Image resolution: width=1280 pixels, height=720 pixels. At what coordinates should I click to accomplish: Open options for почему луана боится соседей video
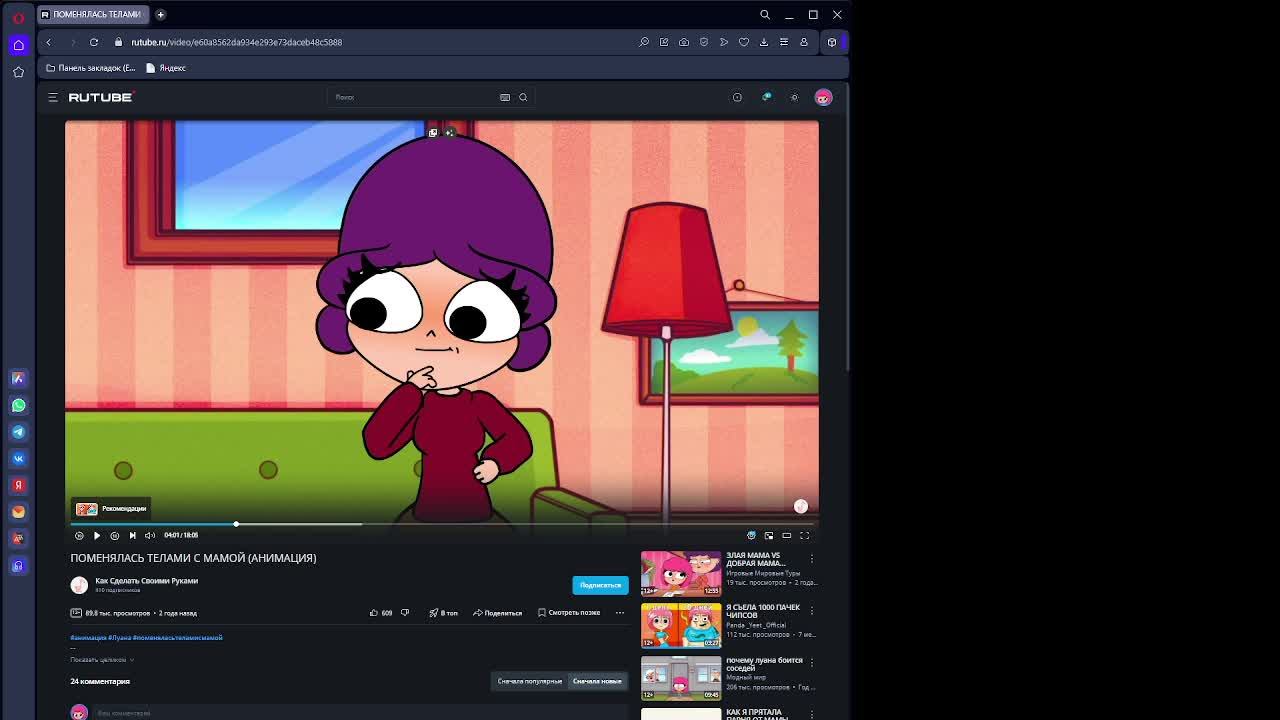(812, 662)
